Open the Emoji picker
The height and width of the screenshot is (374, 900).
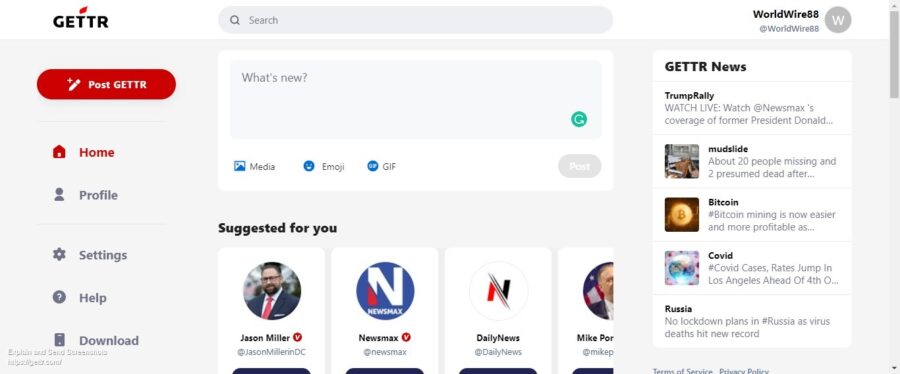[x=309, y=166]
